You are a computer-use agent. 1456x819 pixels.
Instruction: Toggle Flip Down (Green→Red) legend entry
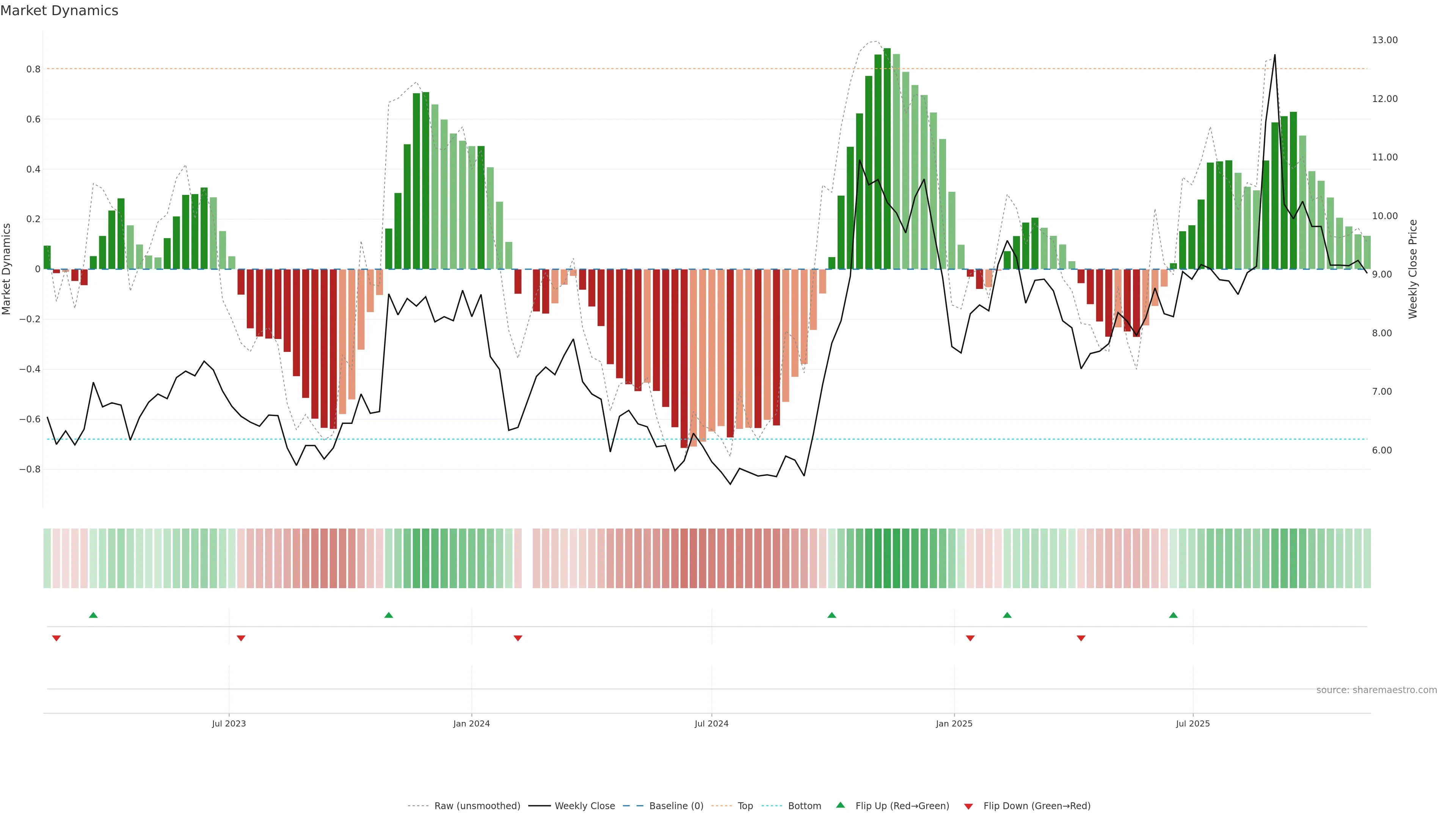1037,806
